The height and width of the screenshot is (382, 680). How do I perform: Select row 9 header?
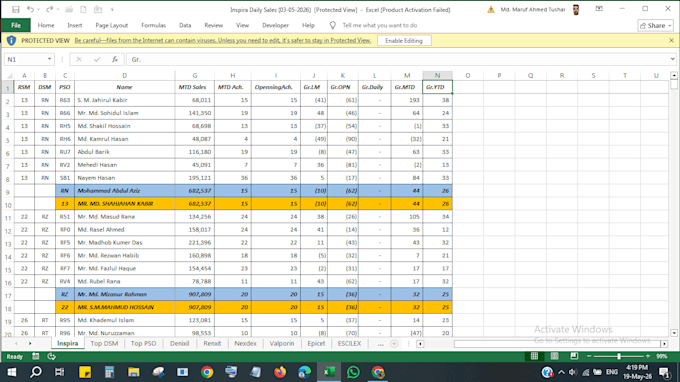[8, 191]
